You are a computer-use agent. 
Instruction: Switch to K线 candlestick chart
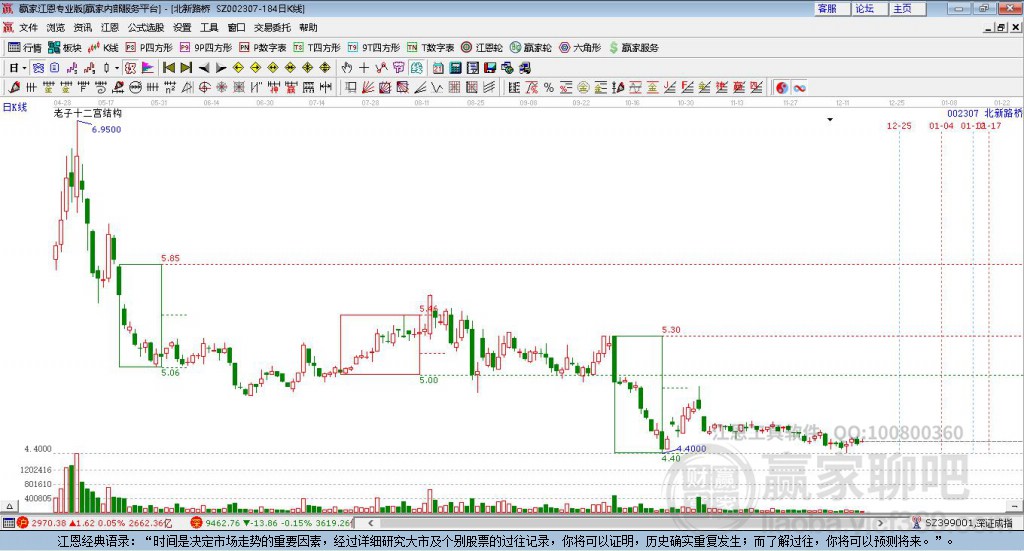point(103,48)
